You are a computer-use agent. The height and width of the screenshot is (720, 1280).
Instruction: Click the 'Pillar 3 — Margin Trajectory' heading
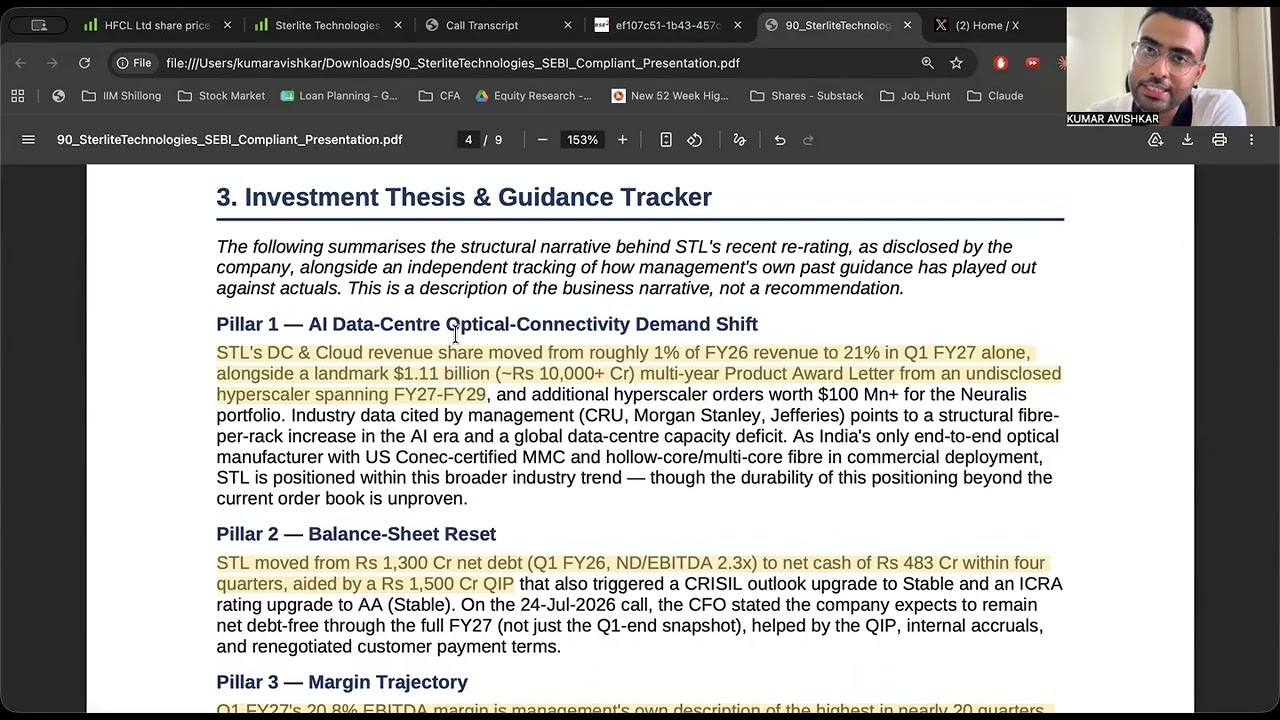click(342, 682)
